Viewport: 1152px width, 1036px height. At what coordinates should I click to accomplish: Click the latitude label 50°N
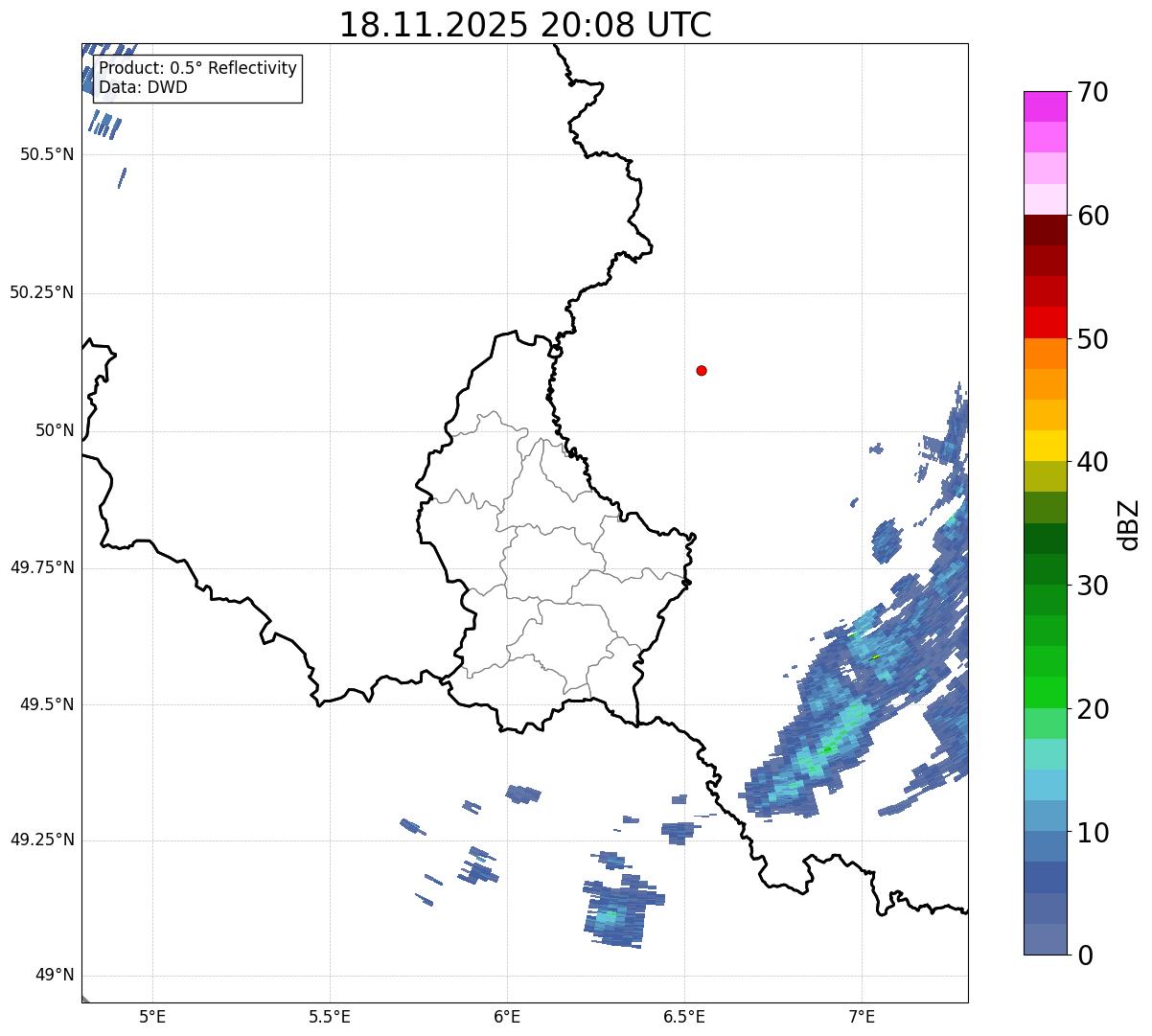point(55,430)
